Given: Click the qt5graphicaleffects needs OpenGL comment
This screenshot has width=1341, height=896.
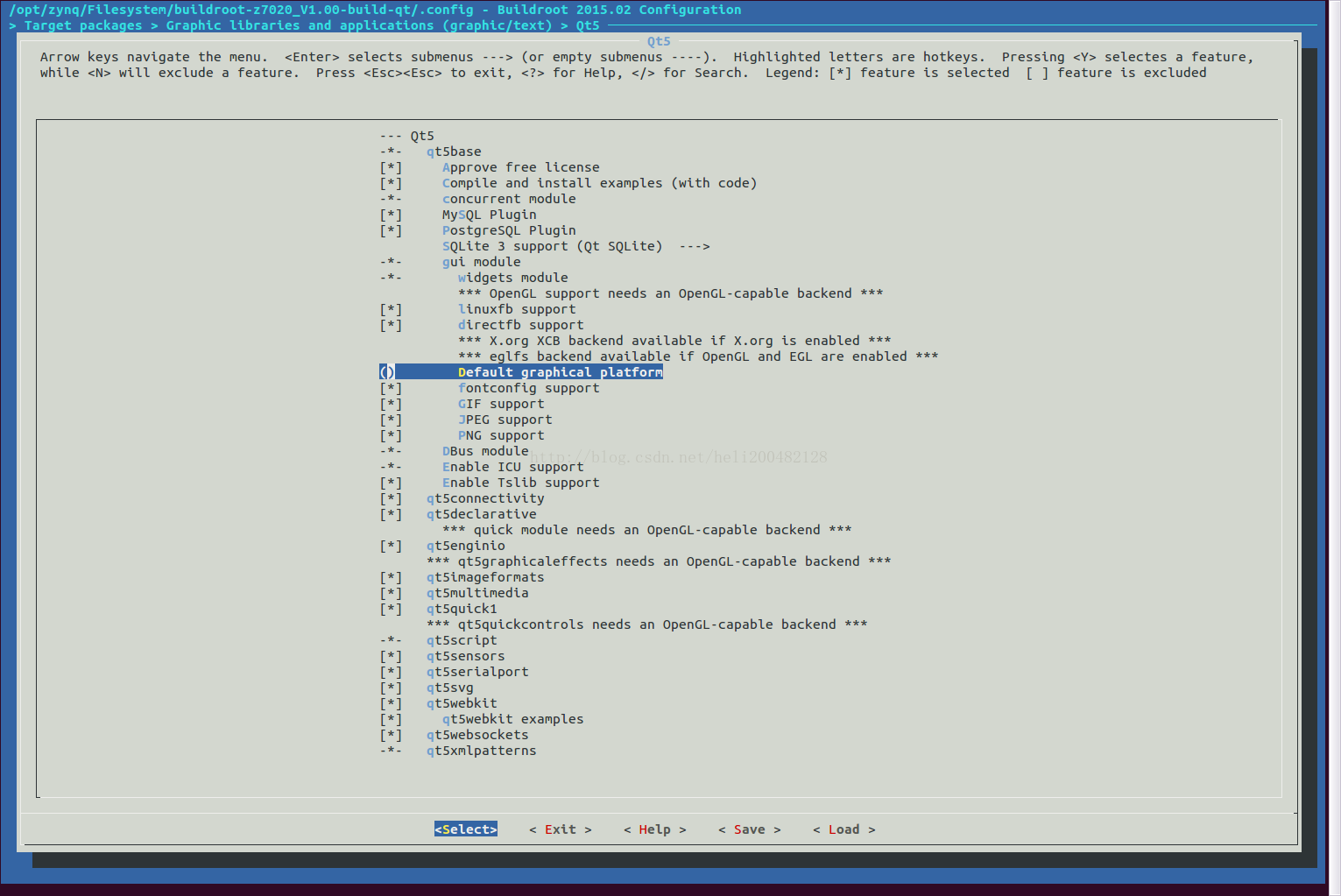Looking at the screenshot, I should coord(659,561).
